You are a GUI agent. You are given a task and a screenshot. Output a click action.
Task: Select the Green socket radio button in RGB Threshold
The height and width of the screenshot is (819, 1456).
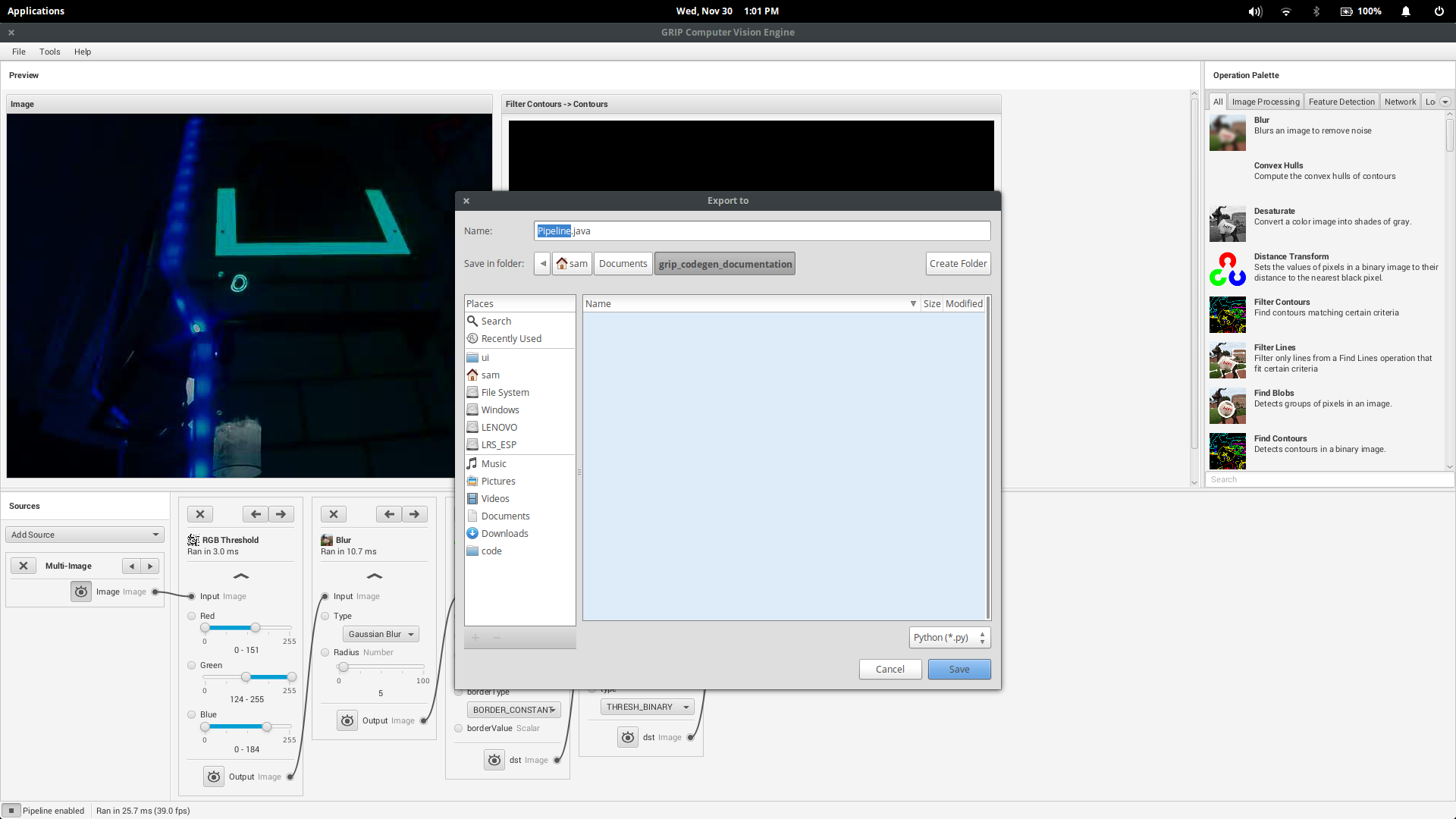(x=192, y=665)
